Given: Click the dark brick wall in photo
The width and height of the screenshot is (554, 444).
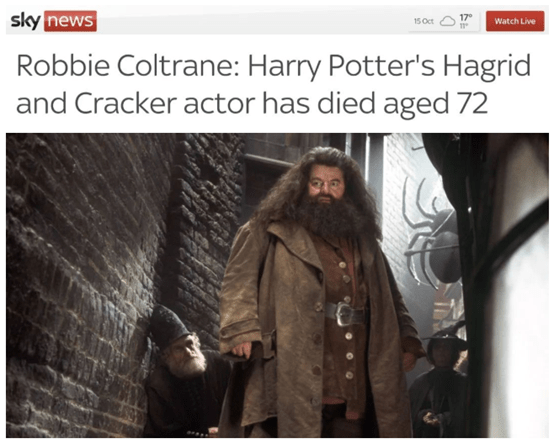Looking at the screenshot, I should (78, 283).
